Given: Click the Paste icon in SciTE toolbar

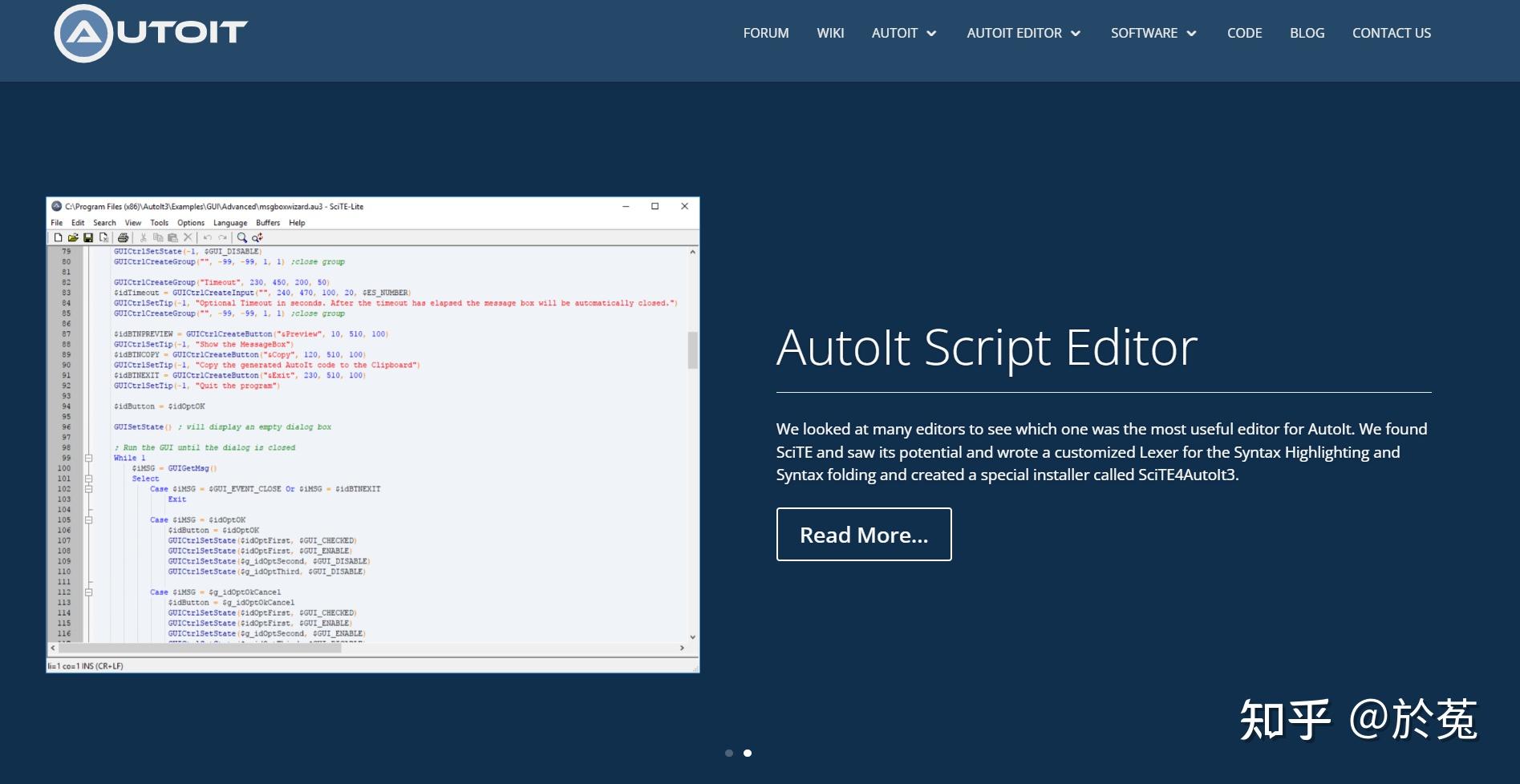Looking at the screenshot, I should tap(172, 237).
